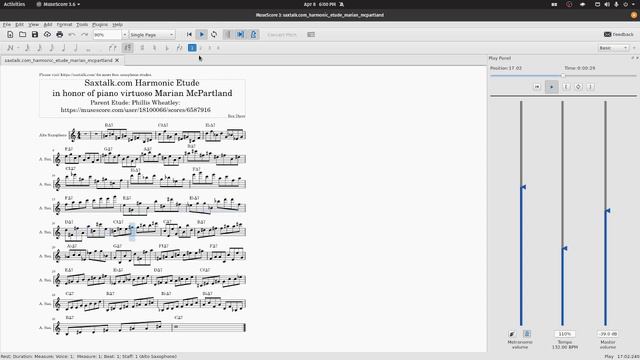Open the Format menu
The height and width of the screenshot is (360, 640).
pyautogui.click(x=64, y=24)
